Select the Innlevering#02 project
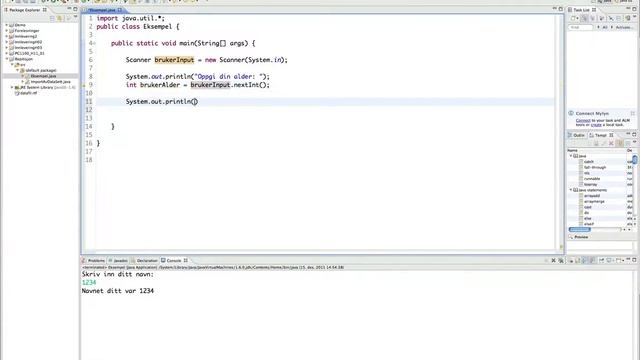This screenshot has width=640, height=360. coord(28,42)
